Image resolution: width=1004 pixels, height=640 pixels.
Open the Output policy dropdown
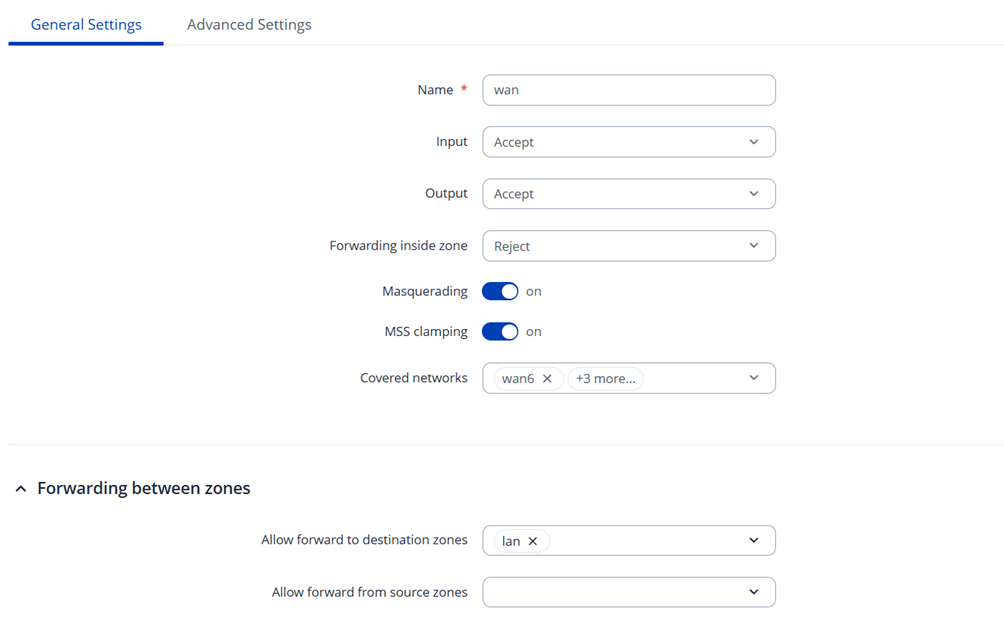[x=628, y=194]
